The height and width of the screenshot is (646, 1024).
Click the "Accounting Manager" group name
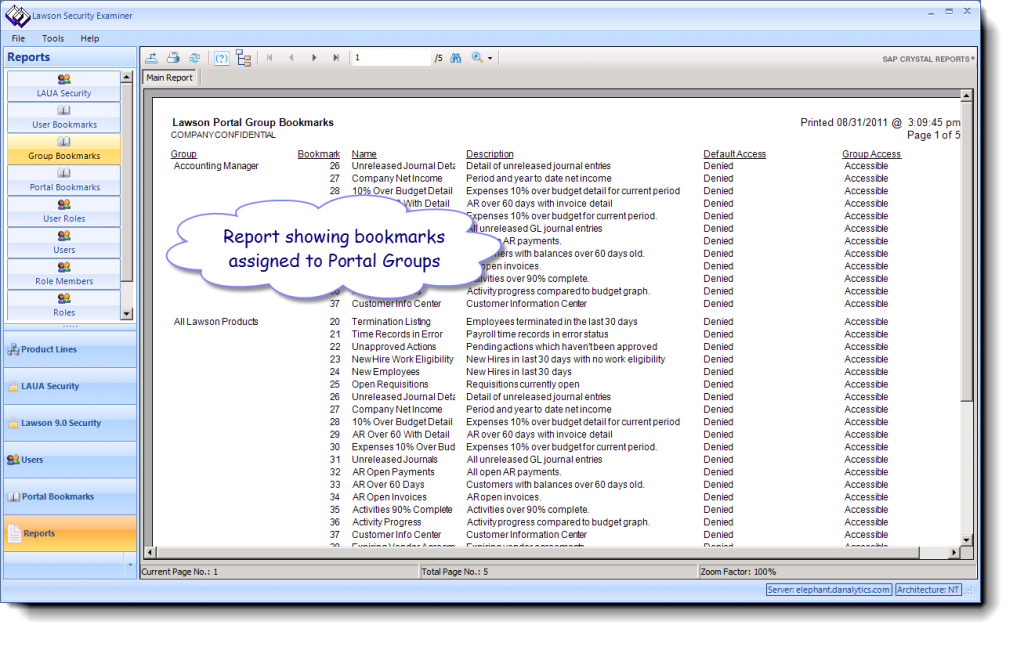216,166
